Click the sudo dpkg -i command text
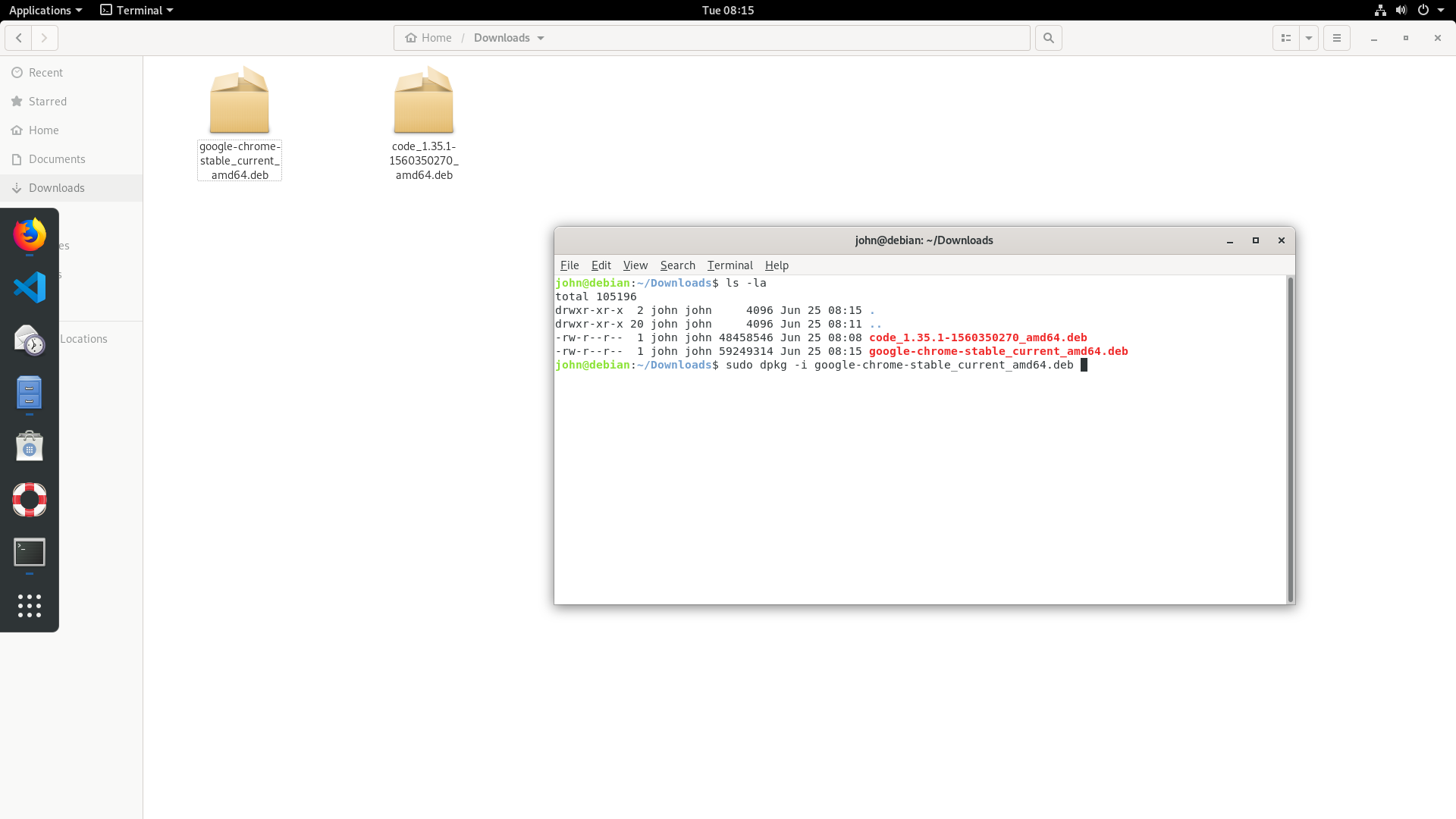Image resolution: width=1456 pixels, height=819 pixels. point(899,365)
